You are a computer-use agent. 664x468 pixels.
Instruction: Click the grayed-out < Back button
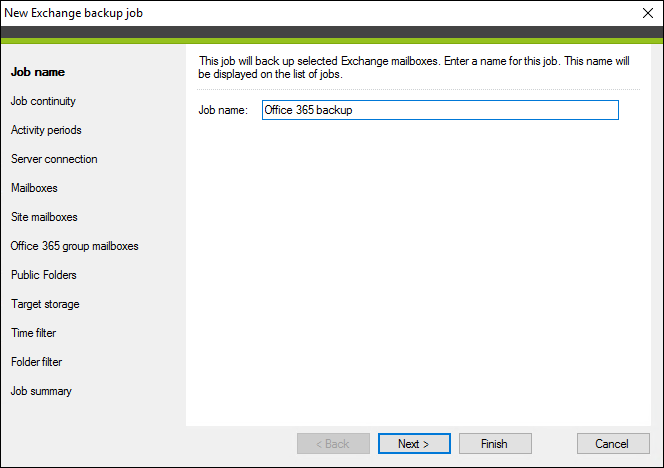coord(333,443)
